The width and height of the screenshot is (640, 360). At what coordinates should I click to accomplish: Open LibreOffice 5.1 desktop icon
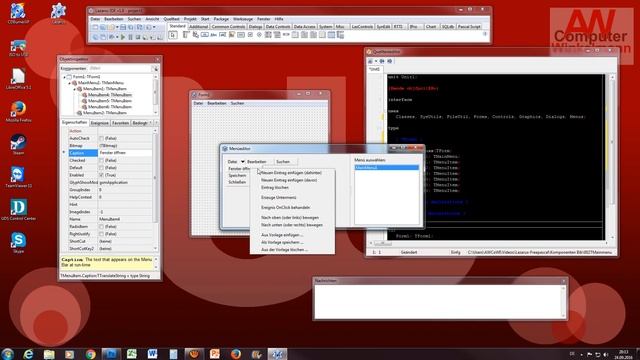pos(18,79)
